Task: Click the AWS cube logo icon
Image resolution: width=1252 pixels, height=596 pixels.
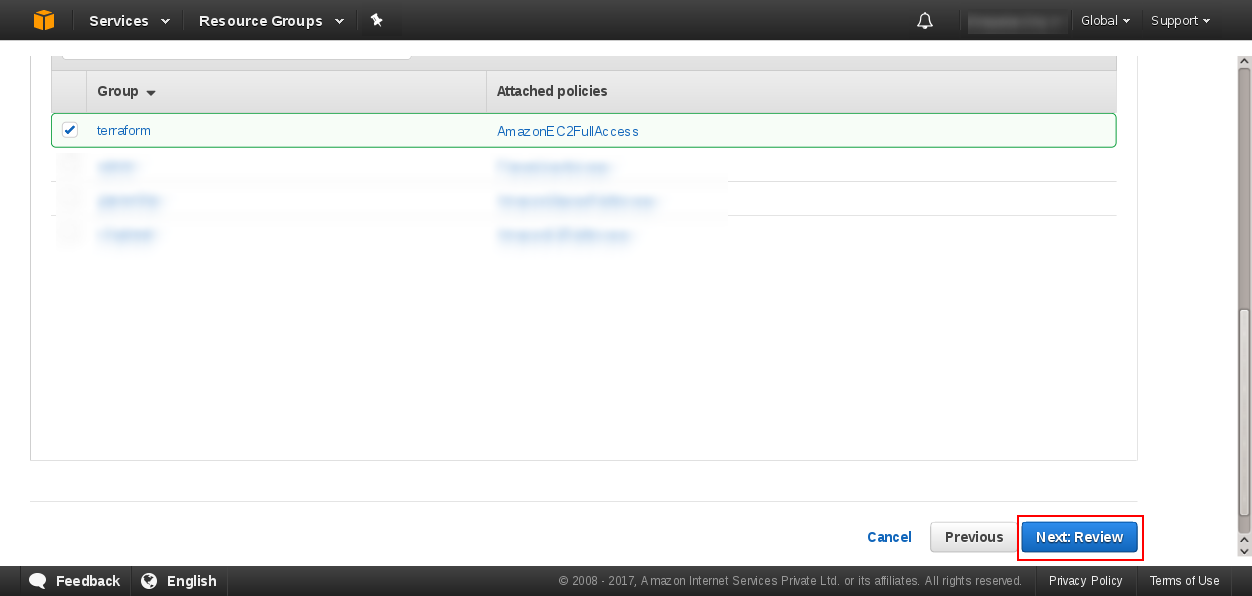Action: tap(44, 20)
